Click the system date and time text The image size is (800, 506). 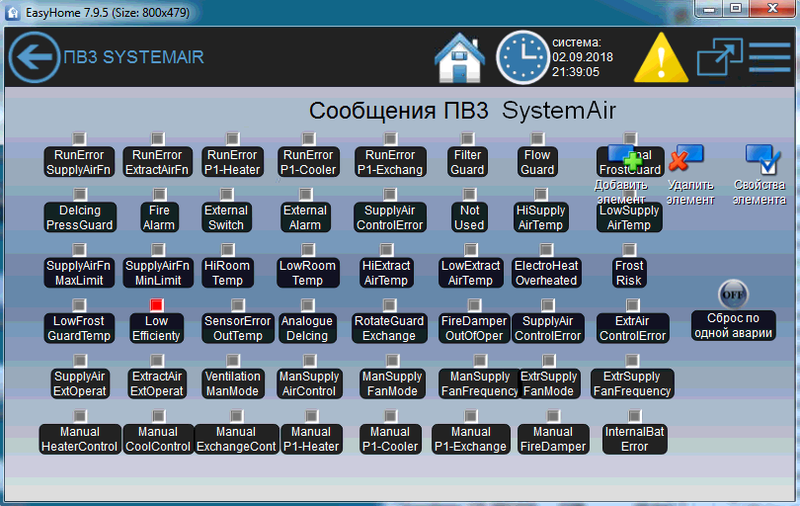[x=583, y=58]
